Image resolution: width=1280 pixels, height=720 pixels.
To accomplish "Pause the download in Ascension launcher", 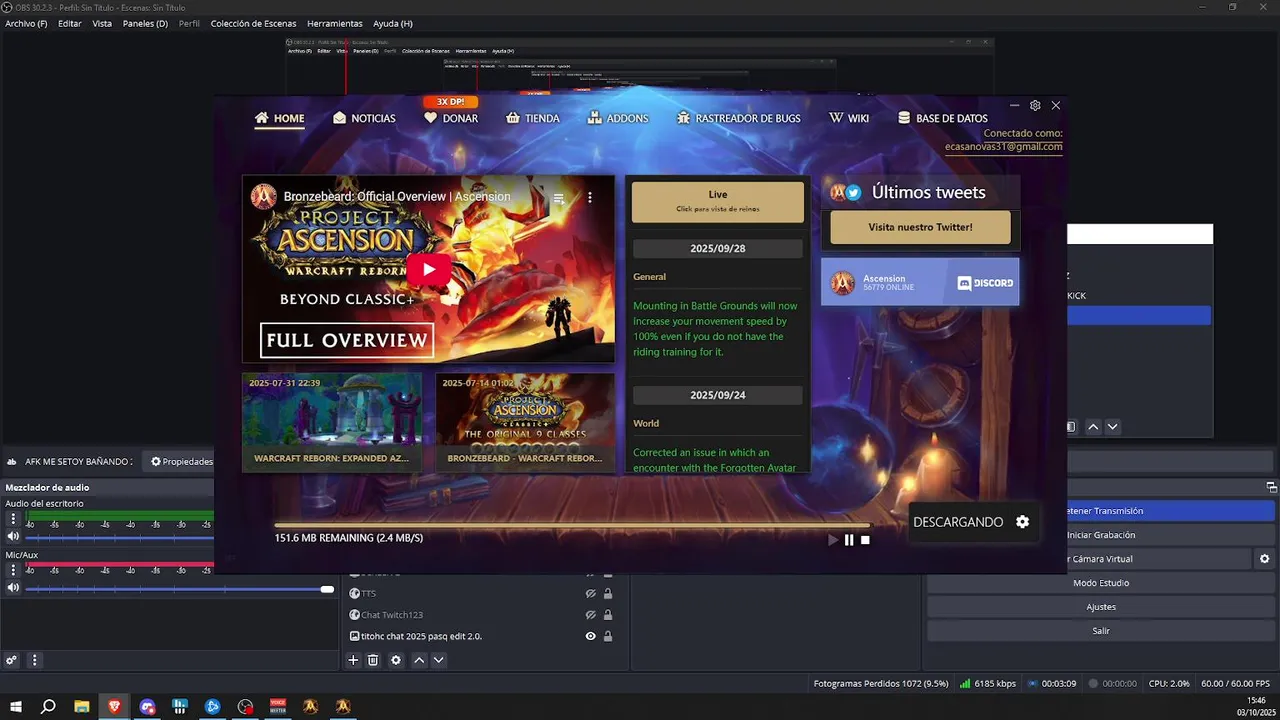I will (849, 540).
